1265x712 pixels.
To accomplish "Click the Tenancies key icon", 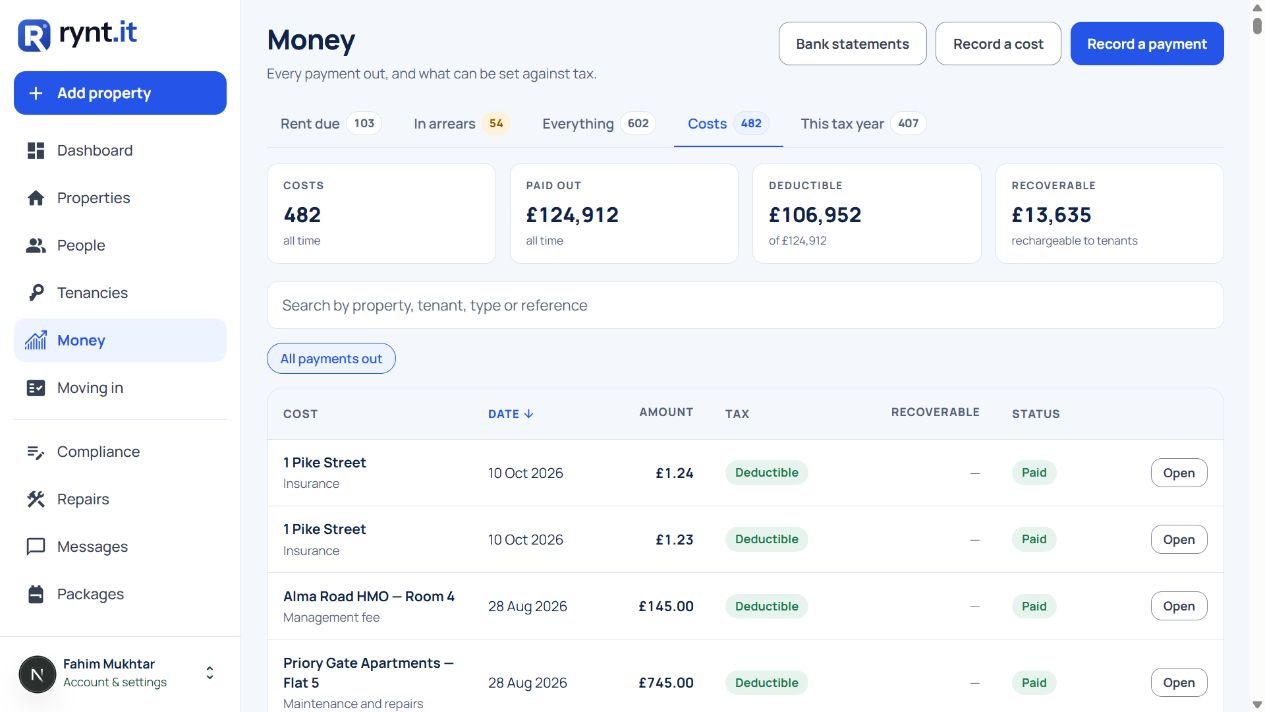I will (36, 293).
